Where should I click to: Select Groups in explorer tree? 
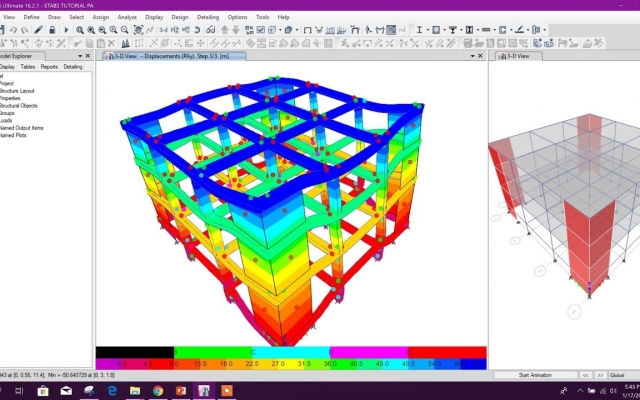pyautogui.click(x=7, y=113)
